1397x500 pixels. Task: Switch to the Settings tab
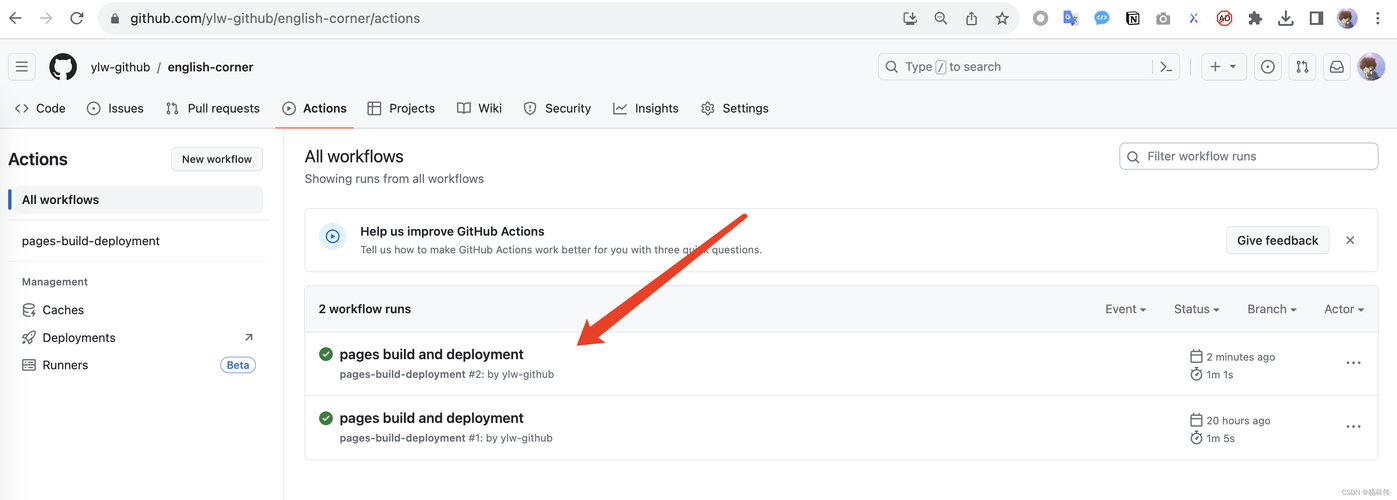735,108
